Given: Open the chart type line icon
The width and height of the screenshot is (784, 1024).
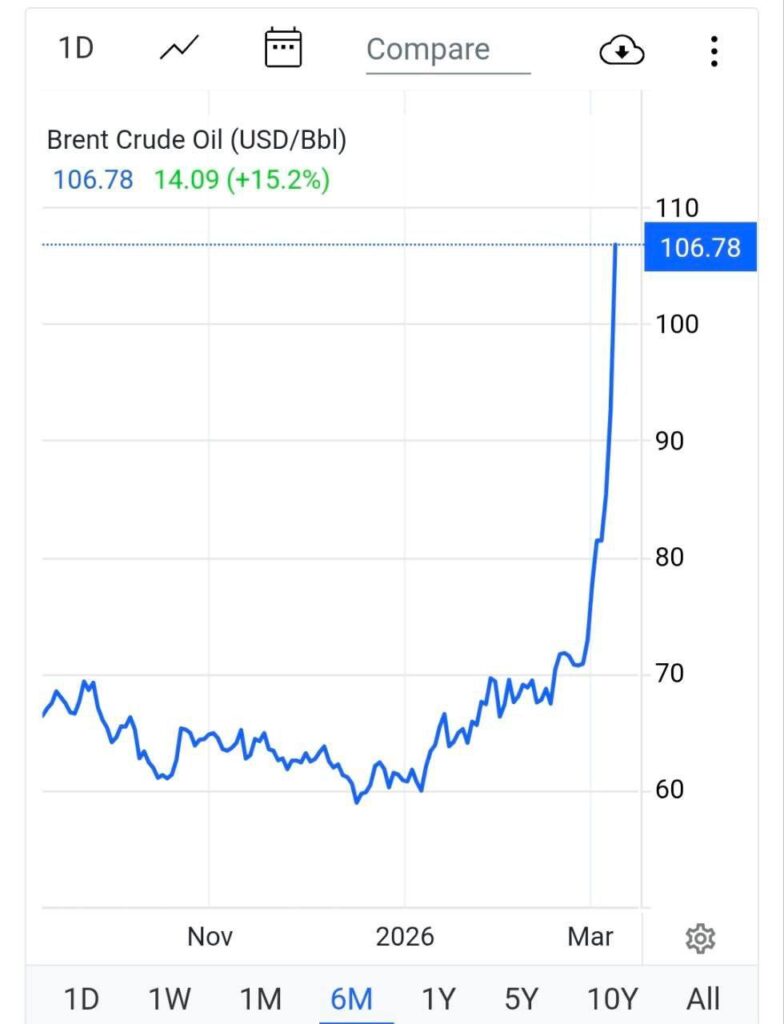Looking at the screenshot, I should coord(180,48).
